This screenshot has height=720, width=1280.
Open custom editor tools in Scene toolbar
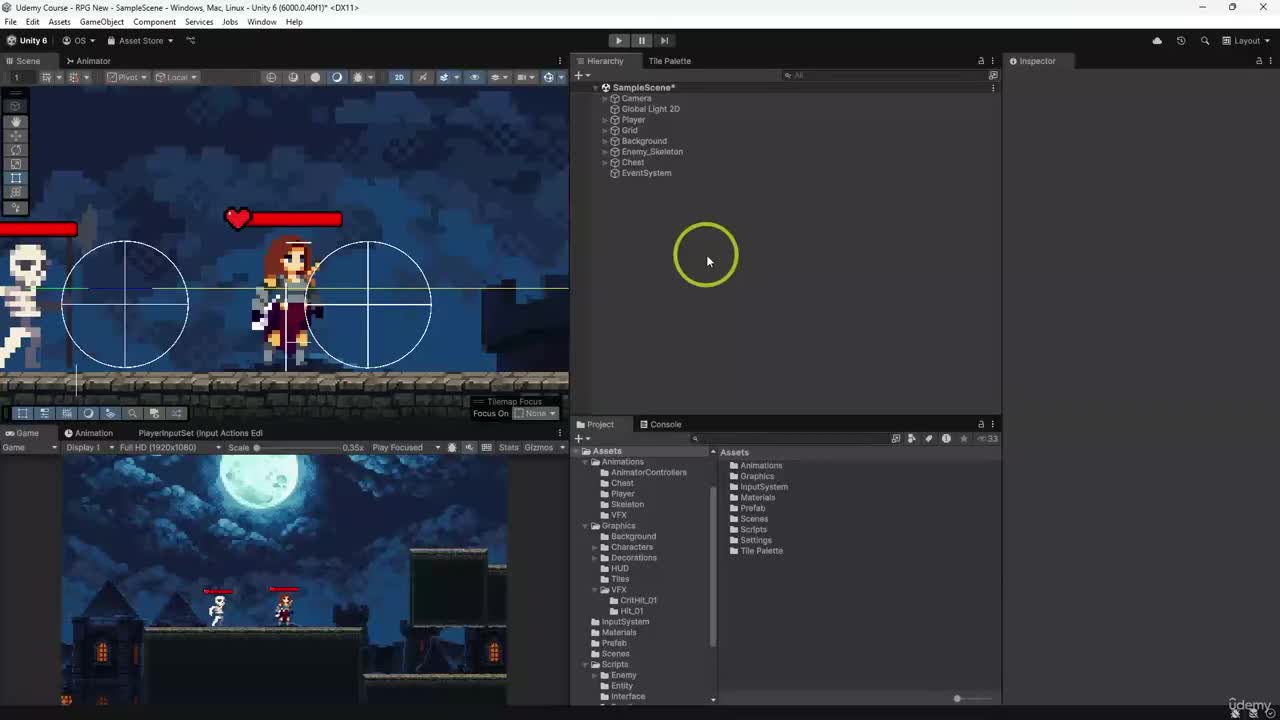pyautogui.click(x=16, y=208)
